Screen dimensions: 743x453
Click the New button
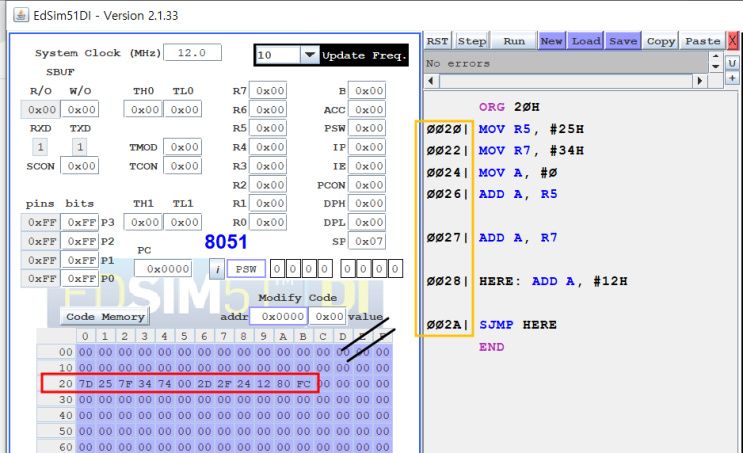552,41
